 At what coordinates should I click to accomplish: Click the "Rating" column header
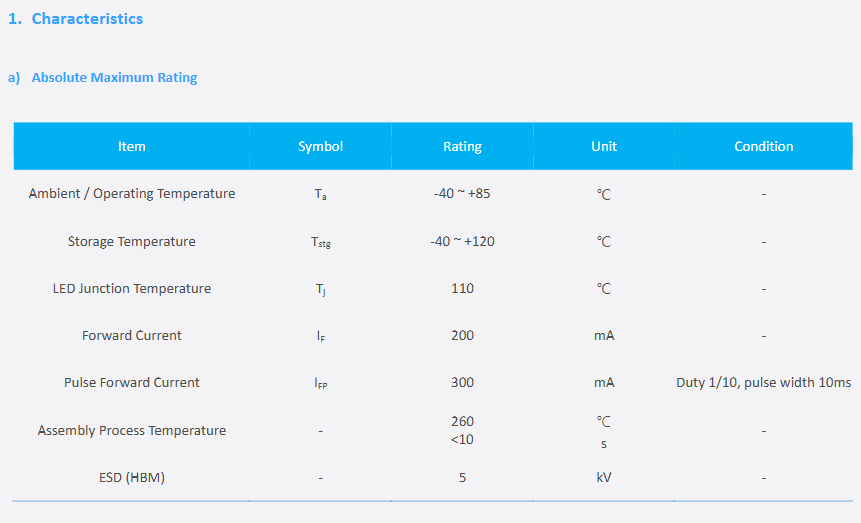coord(462,146)
